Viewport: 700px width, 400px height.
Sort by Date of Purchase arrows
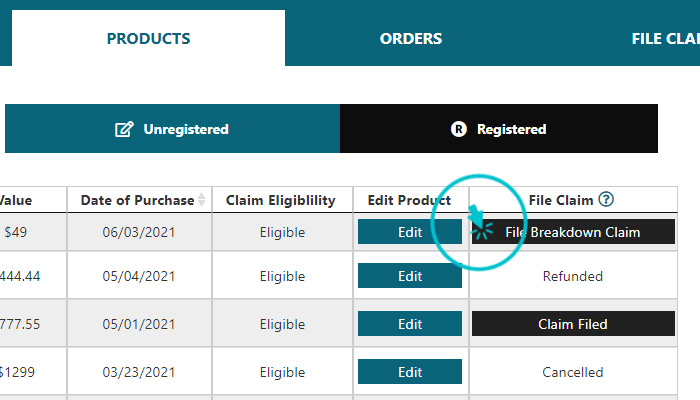(x=202, y=200)
